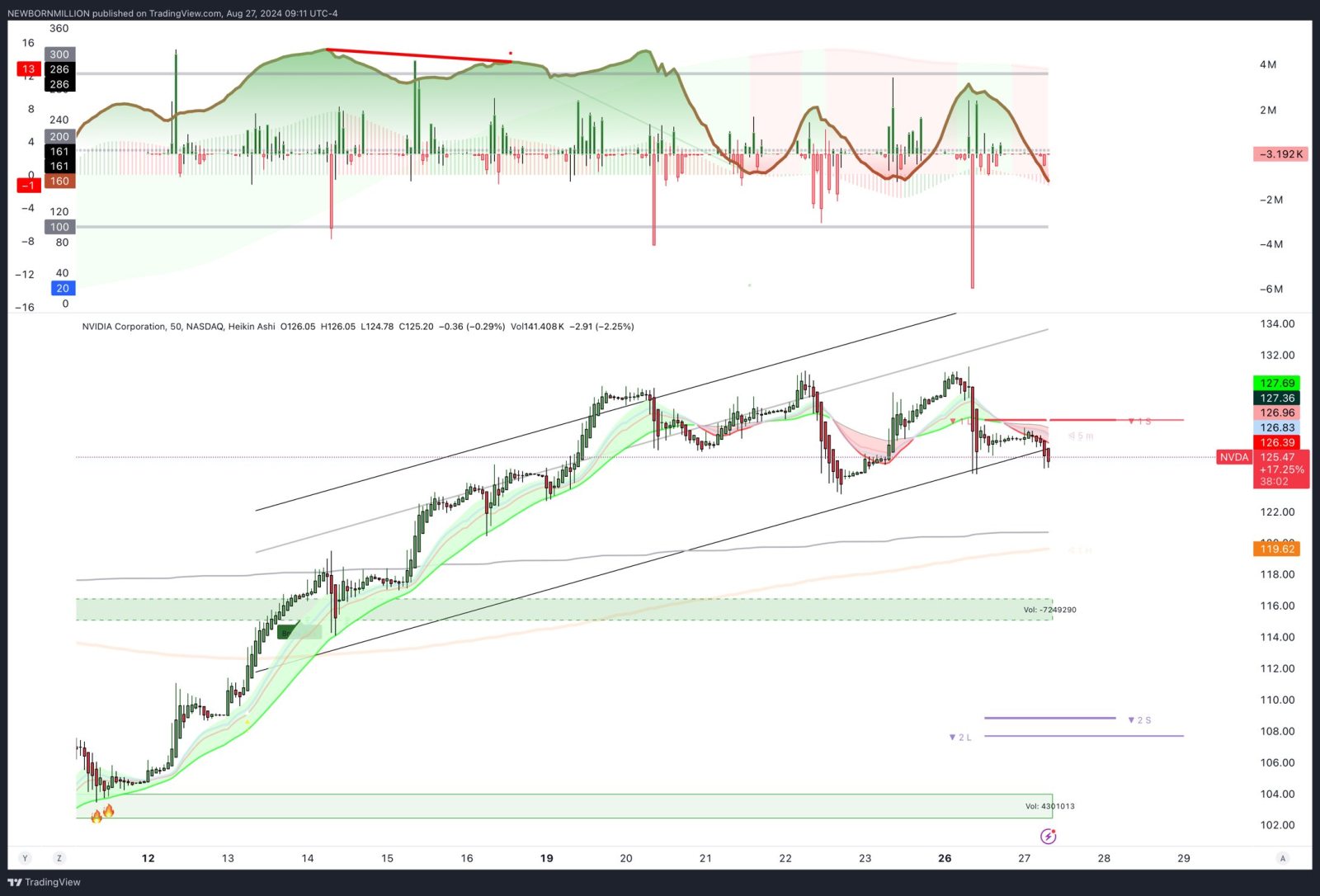
Task: Click the Heikin Ashi label in chart legend
Action: point(251,327)
